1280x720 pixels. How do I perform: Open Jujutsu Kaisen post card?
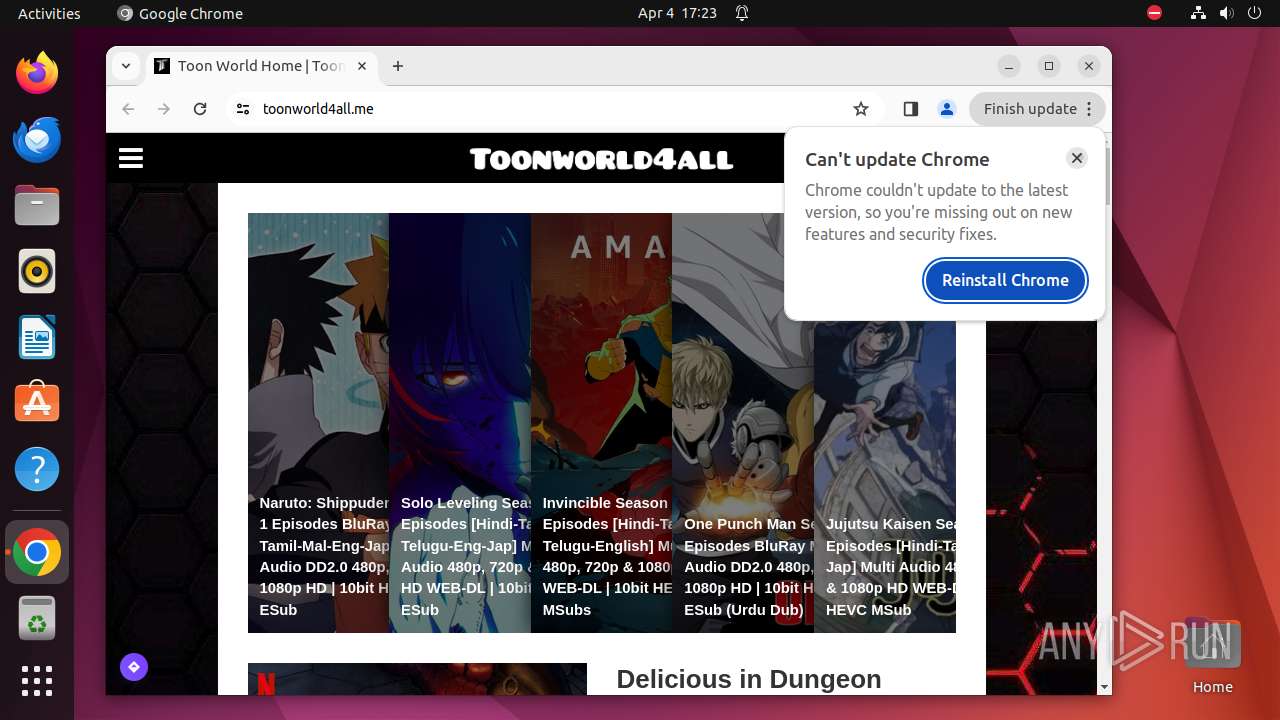(x=885, y=423)
